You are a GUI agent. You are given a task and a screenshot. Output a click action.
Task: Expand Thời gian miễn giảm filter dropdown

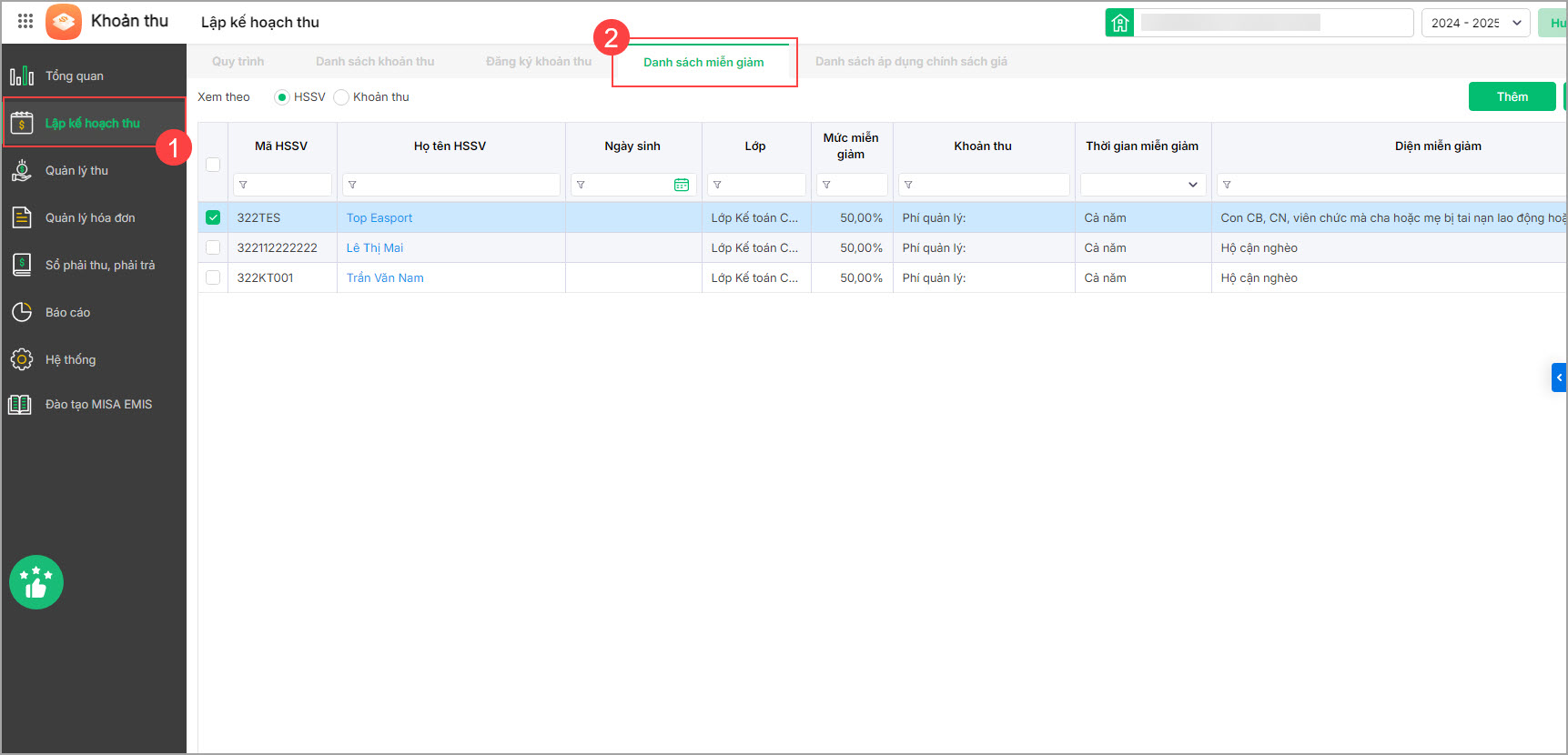(x=1192, y=185)
